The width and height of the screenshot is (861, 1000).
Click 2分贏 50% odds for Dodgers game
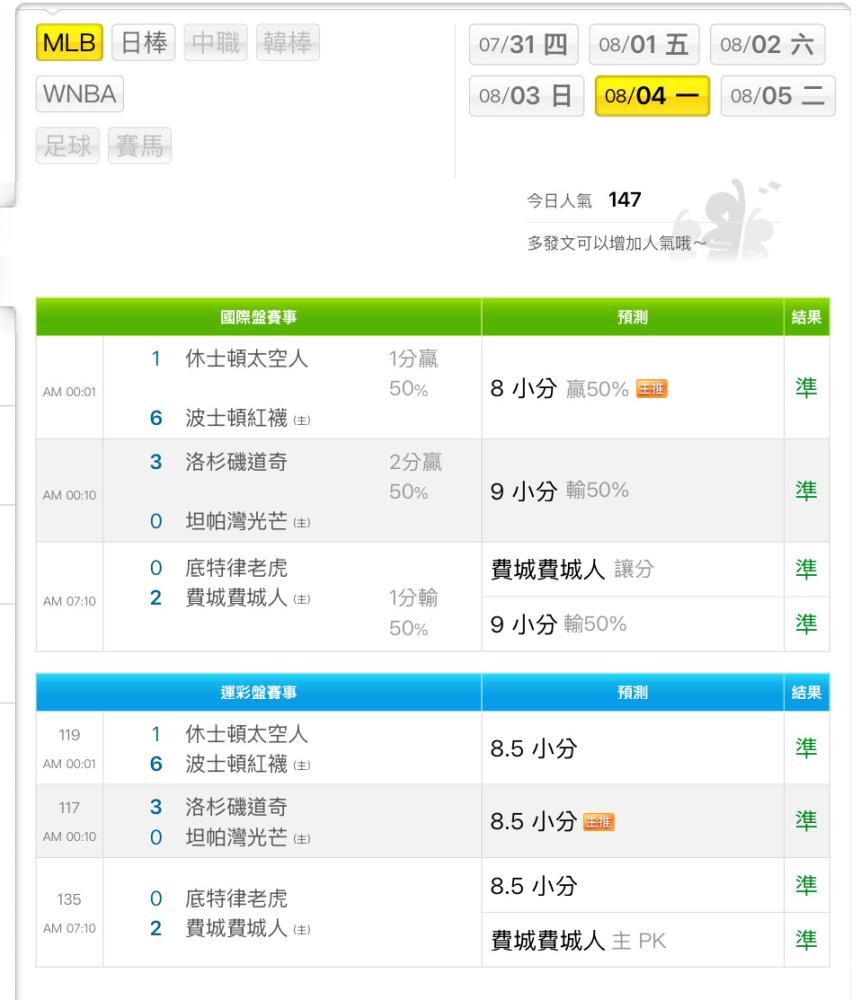415,477
